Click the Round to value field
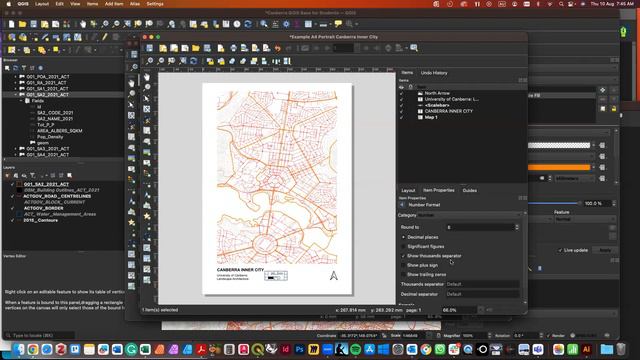The width and height of the screenshot is (640, 360). 483,227
